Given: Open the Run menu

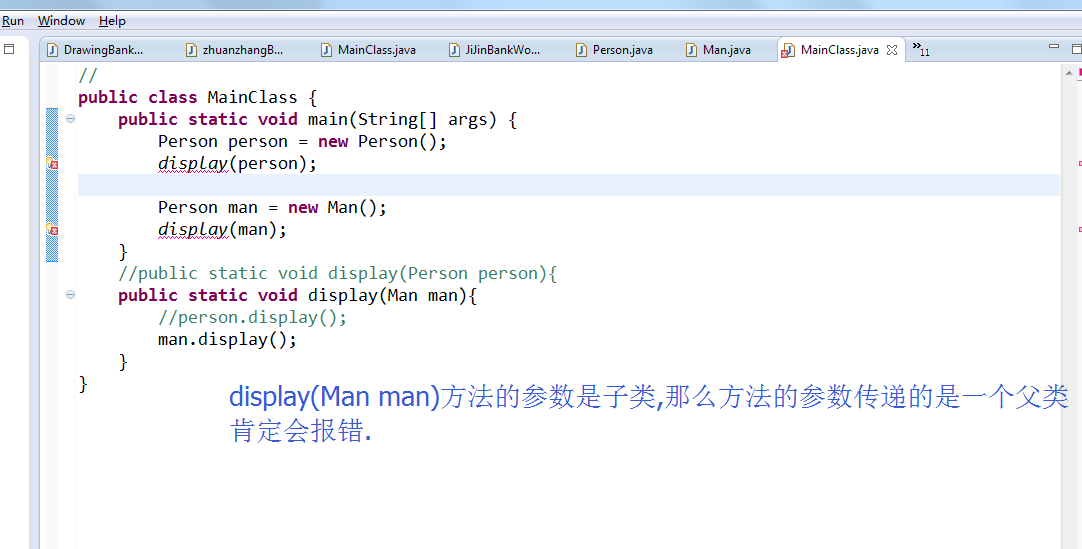Looking at the screenshot, I should (12, 21).
